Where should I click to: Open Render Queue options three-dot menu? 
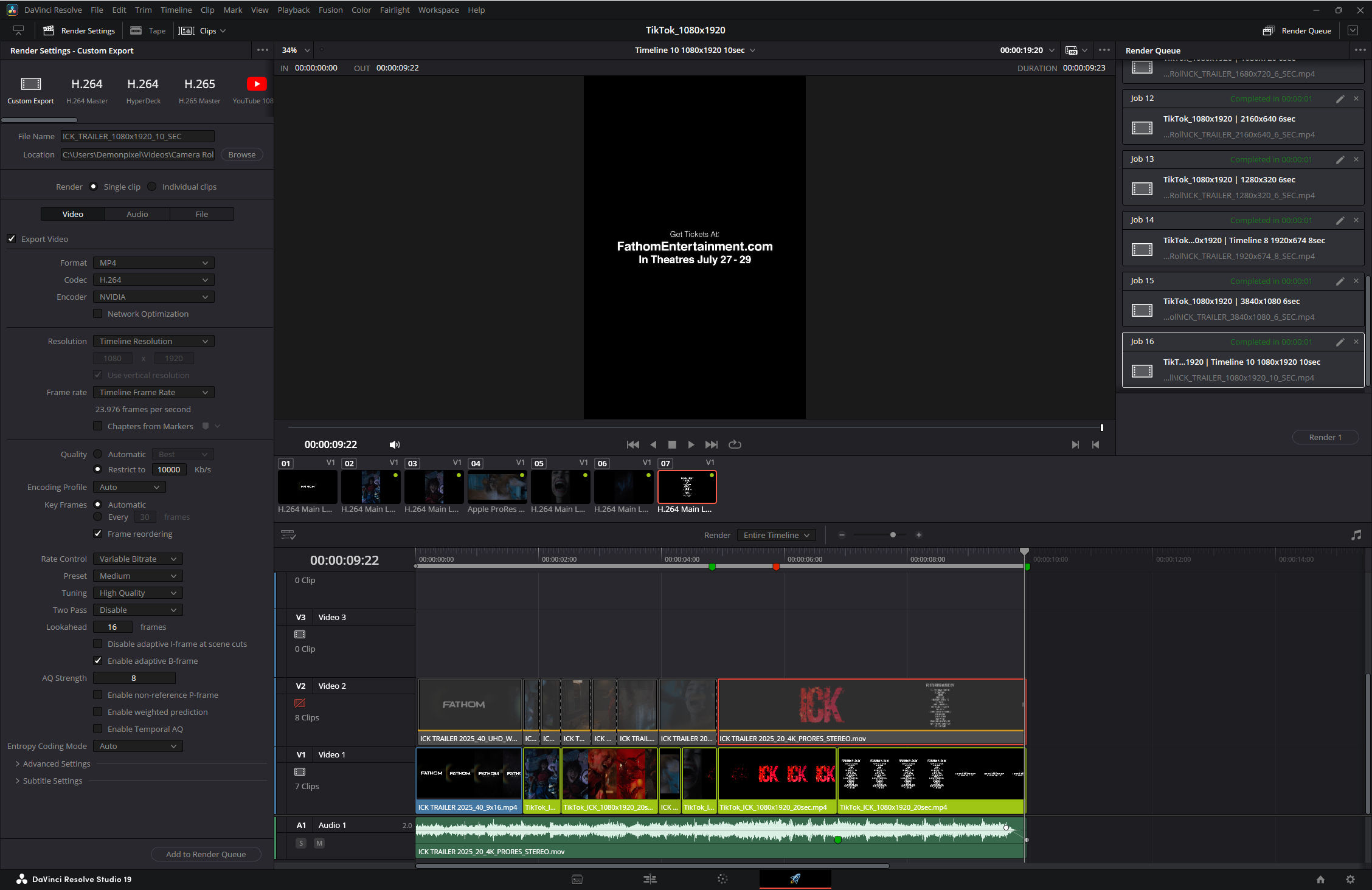[x=1360, y=50]
